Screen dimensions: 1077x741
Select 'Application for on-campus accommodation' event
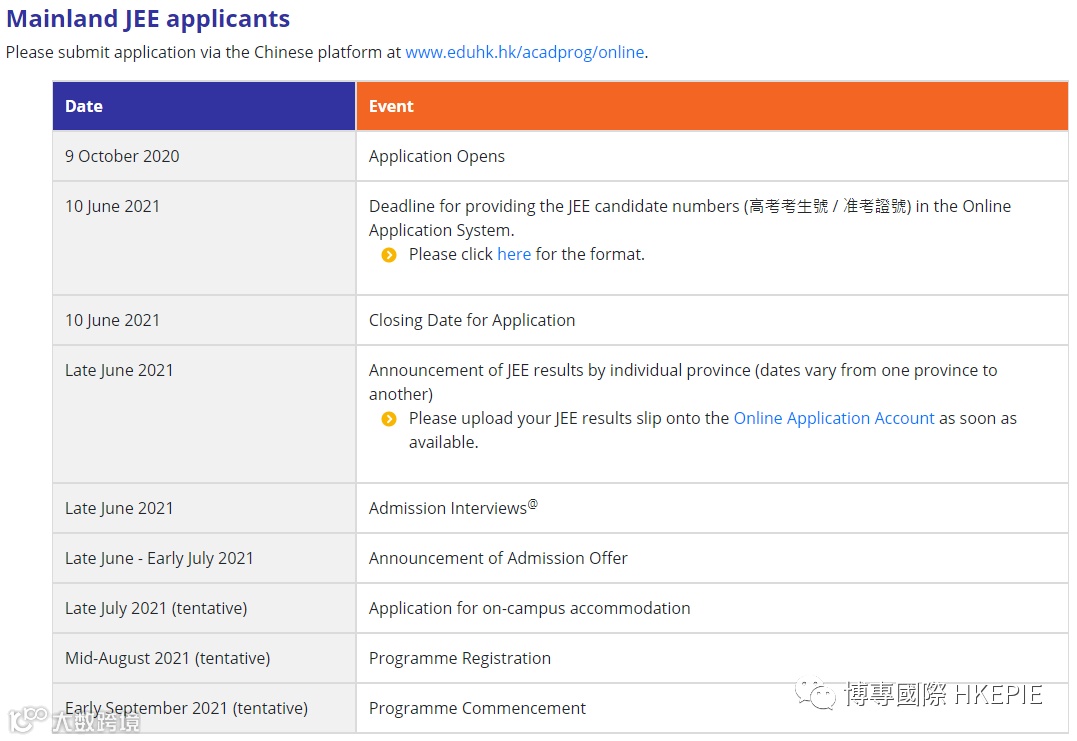529,608
